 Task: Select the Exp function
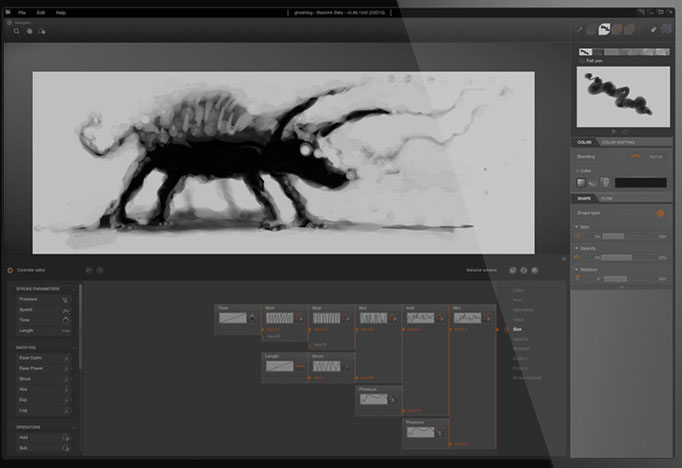(43, 400)
